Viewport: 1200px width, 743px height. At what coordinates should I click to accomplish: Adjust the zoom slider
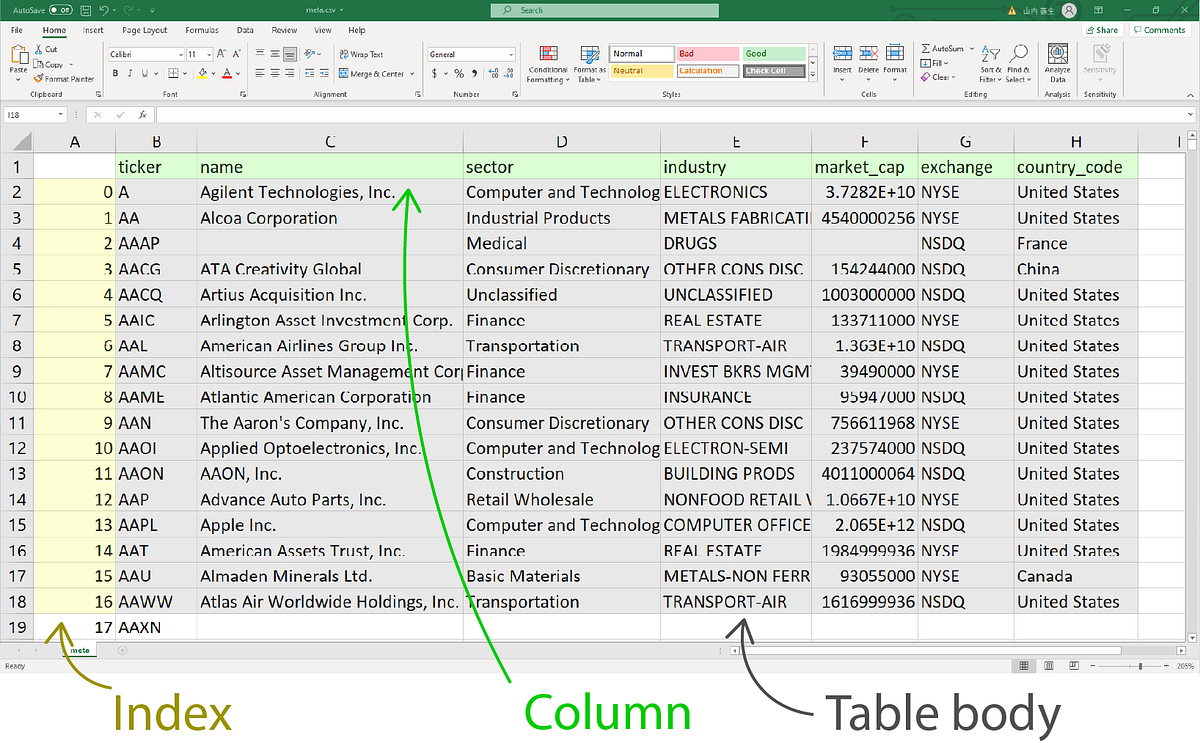pyautogui.click(x=1140, y=665)
